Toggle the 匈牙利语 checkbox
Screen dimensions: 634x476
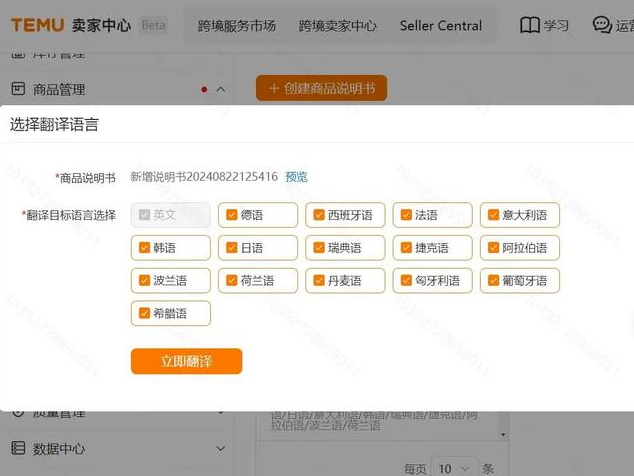(x=406, y=280)
